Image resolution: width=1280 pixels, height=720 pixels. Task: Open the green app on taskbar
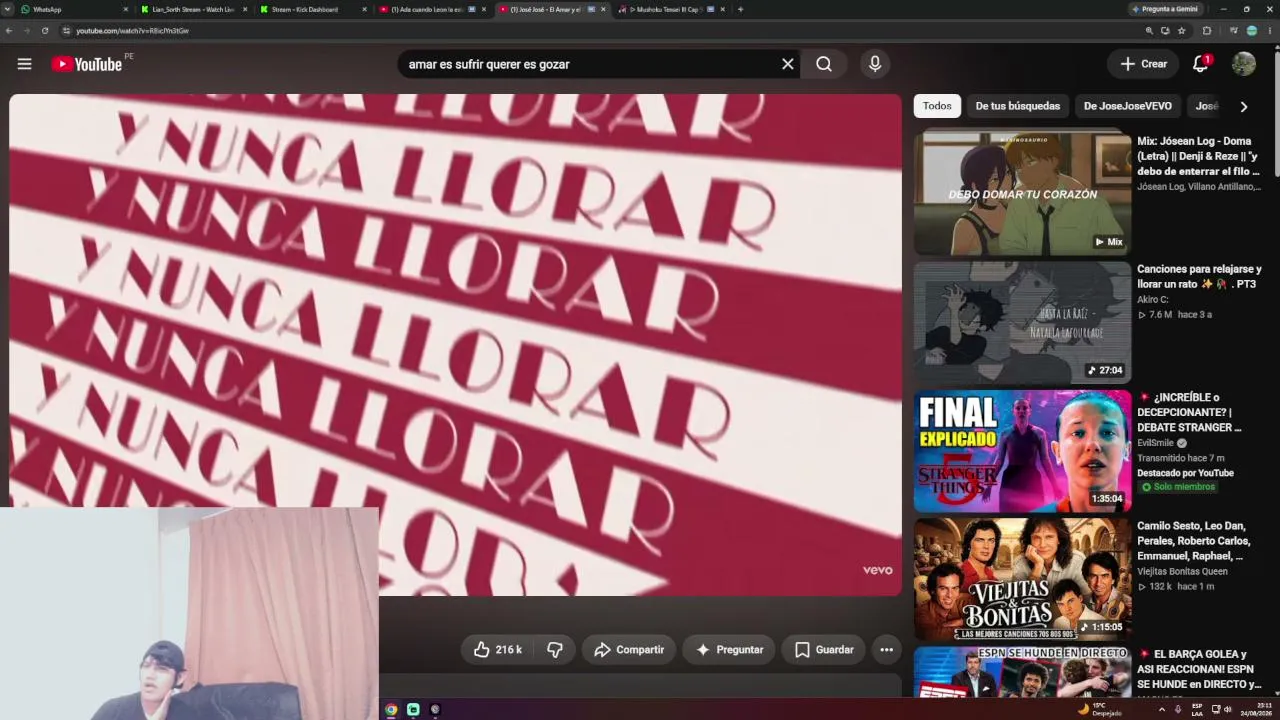tap(413, 710)
